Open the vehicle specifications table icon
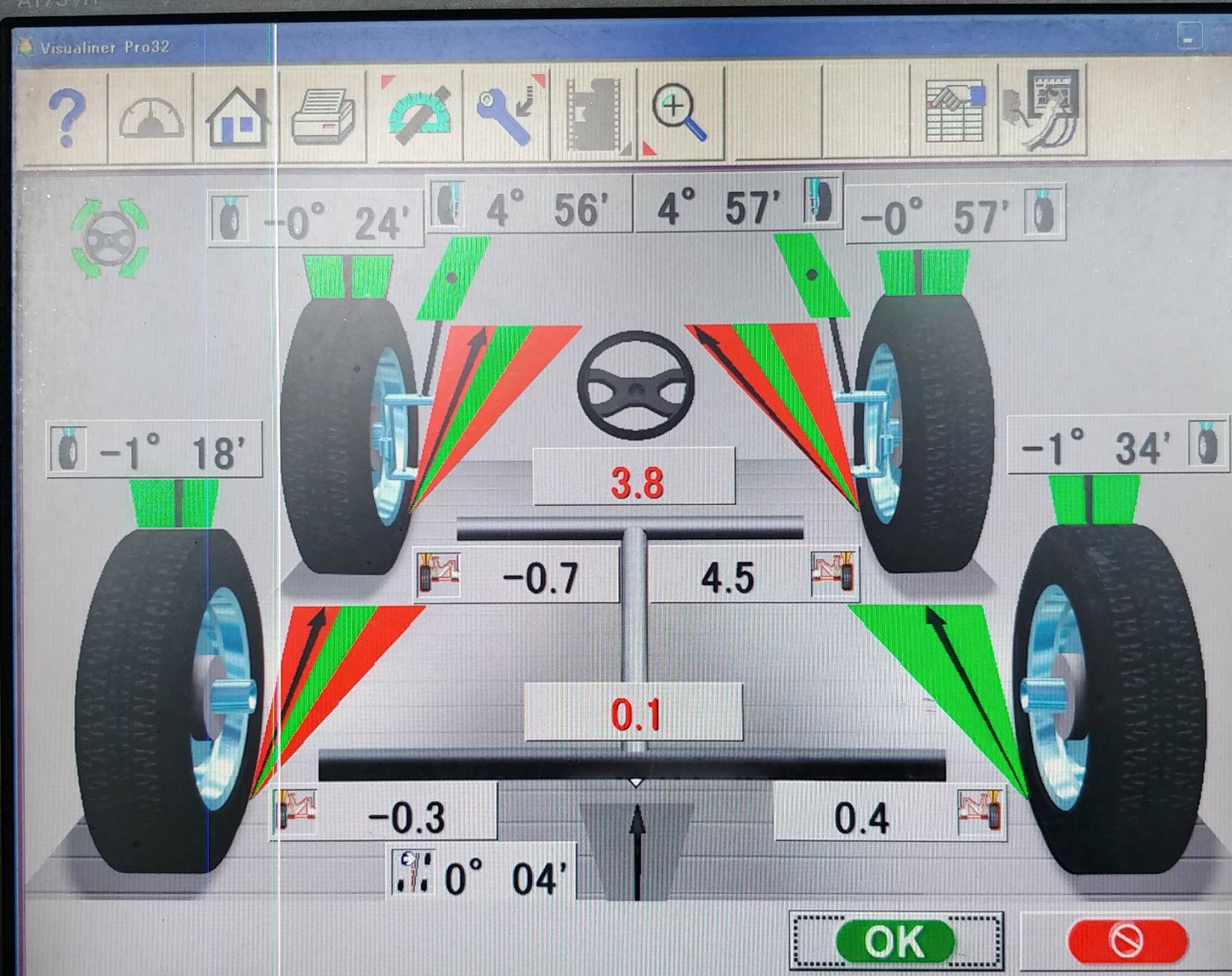 click(956, 112)
